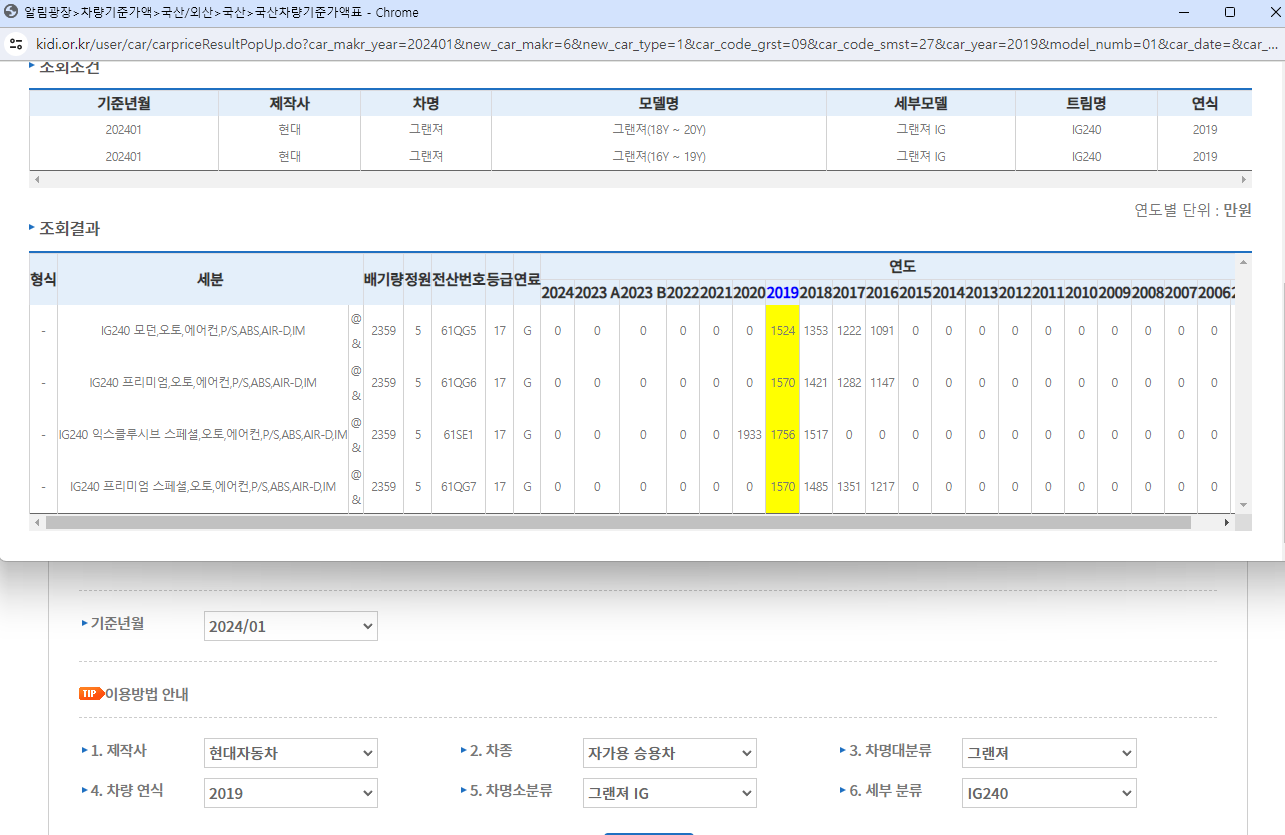Screen dimensions: 1285x835
Task: Click the 1353 price cell
Action: pyautogui.click(x=816, y=330)
